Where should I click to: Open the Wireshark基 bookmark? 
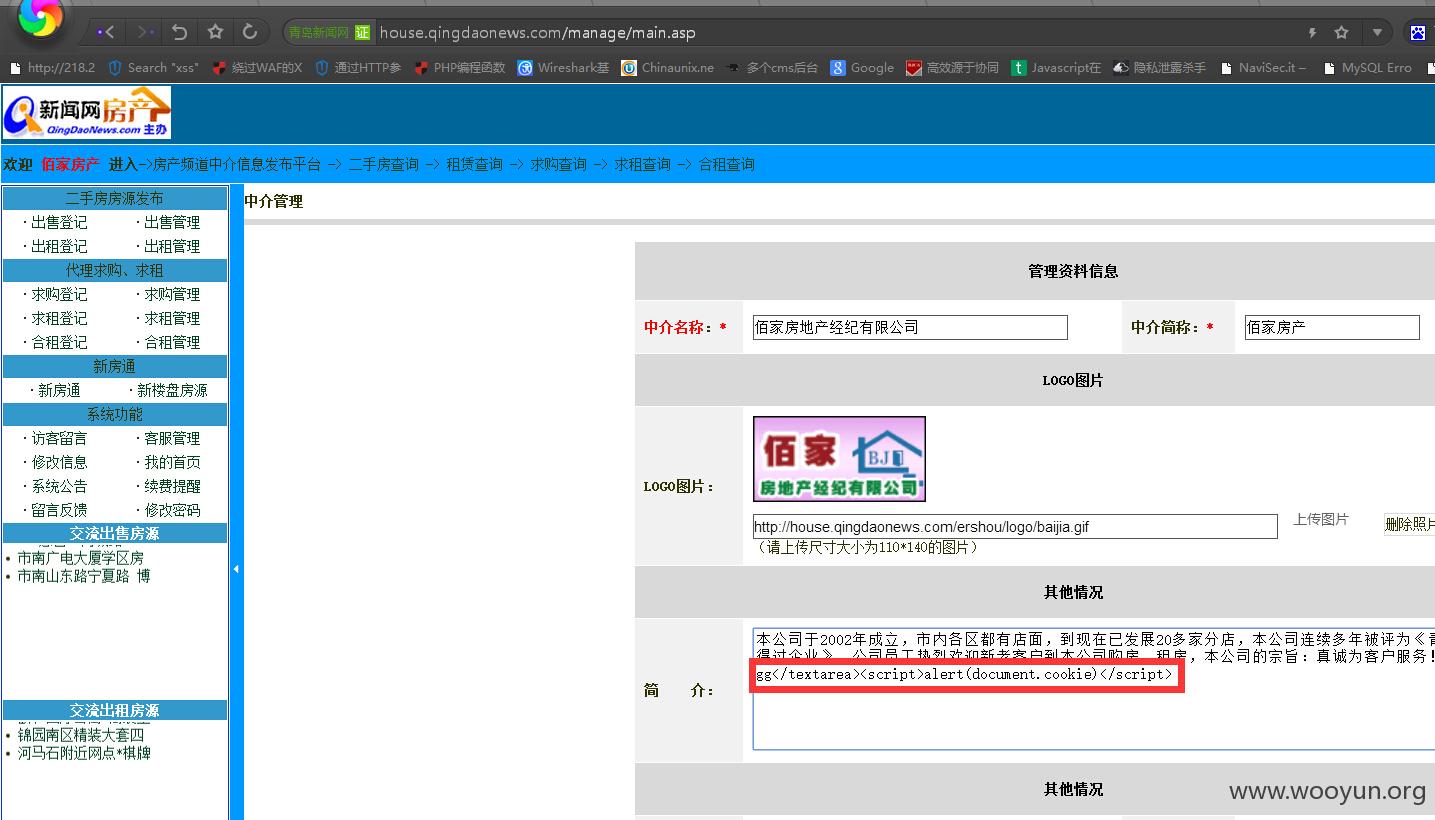(563, 68)
